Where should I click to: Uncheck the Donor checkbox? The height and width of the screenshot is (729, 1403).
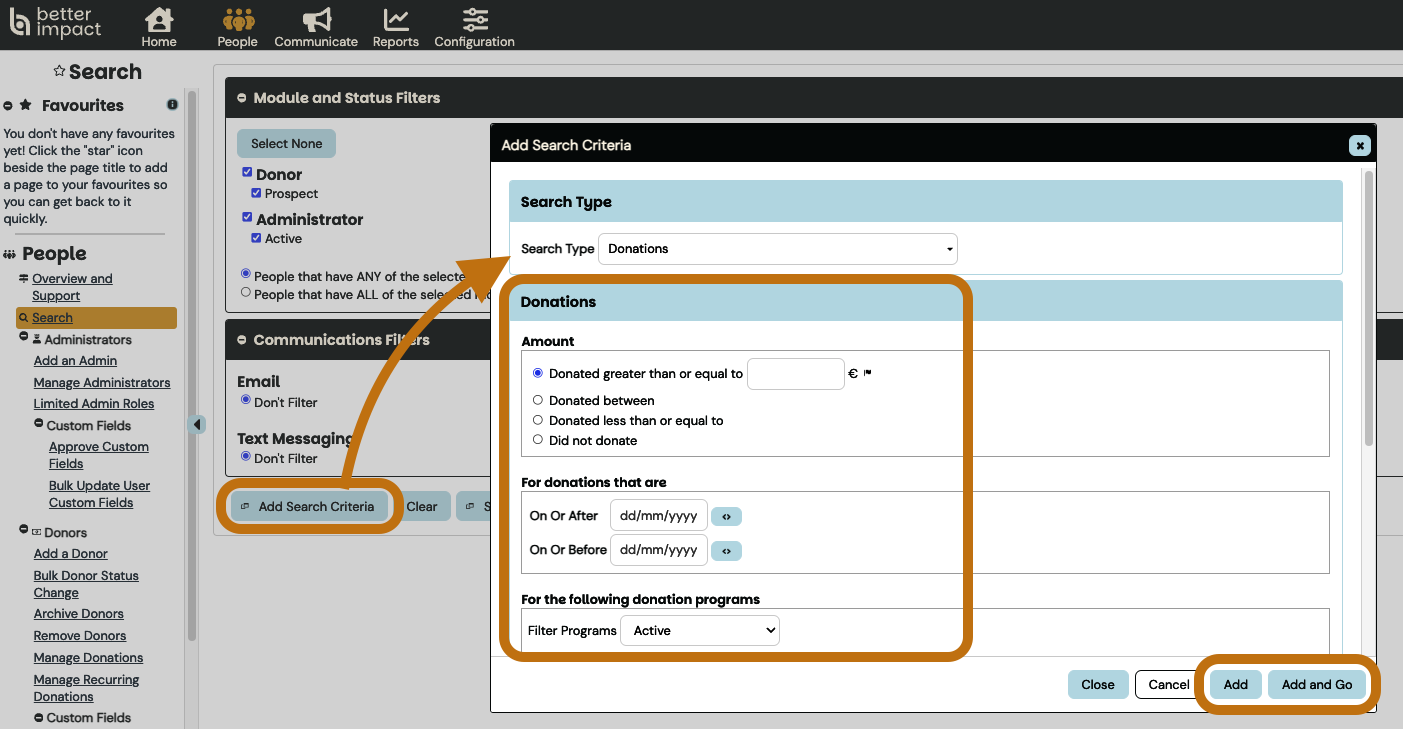click(x=247, y=173)
